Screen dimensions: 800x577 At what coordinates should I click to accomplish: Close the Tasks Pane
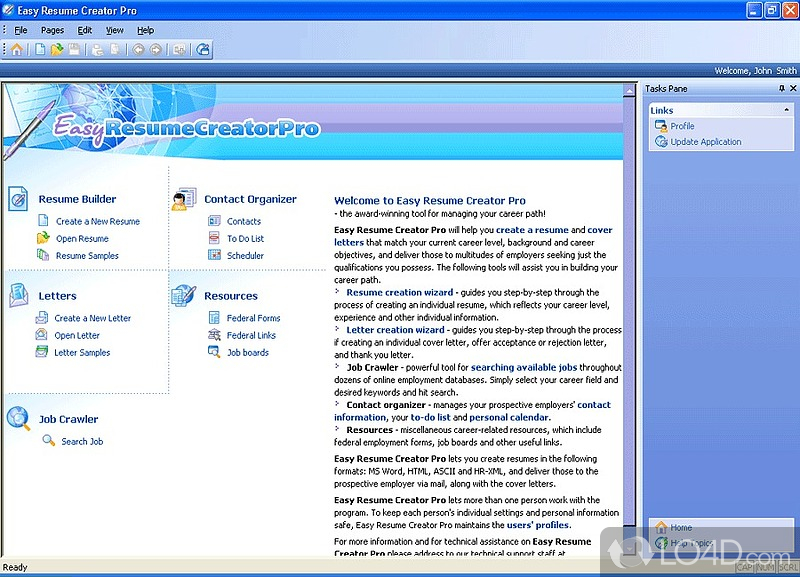(792, 89)
